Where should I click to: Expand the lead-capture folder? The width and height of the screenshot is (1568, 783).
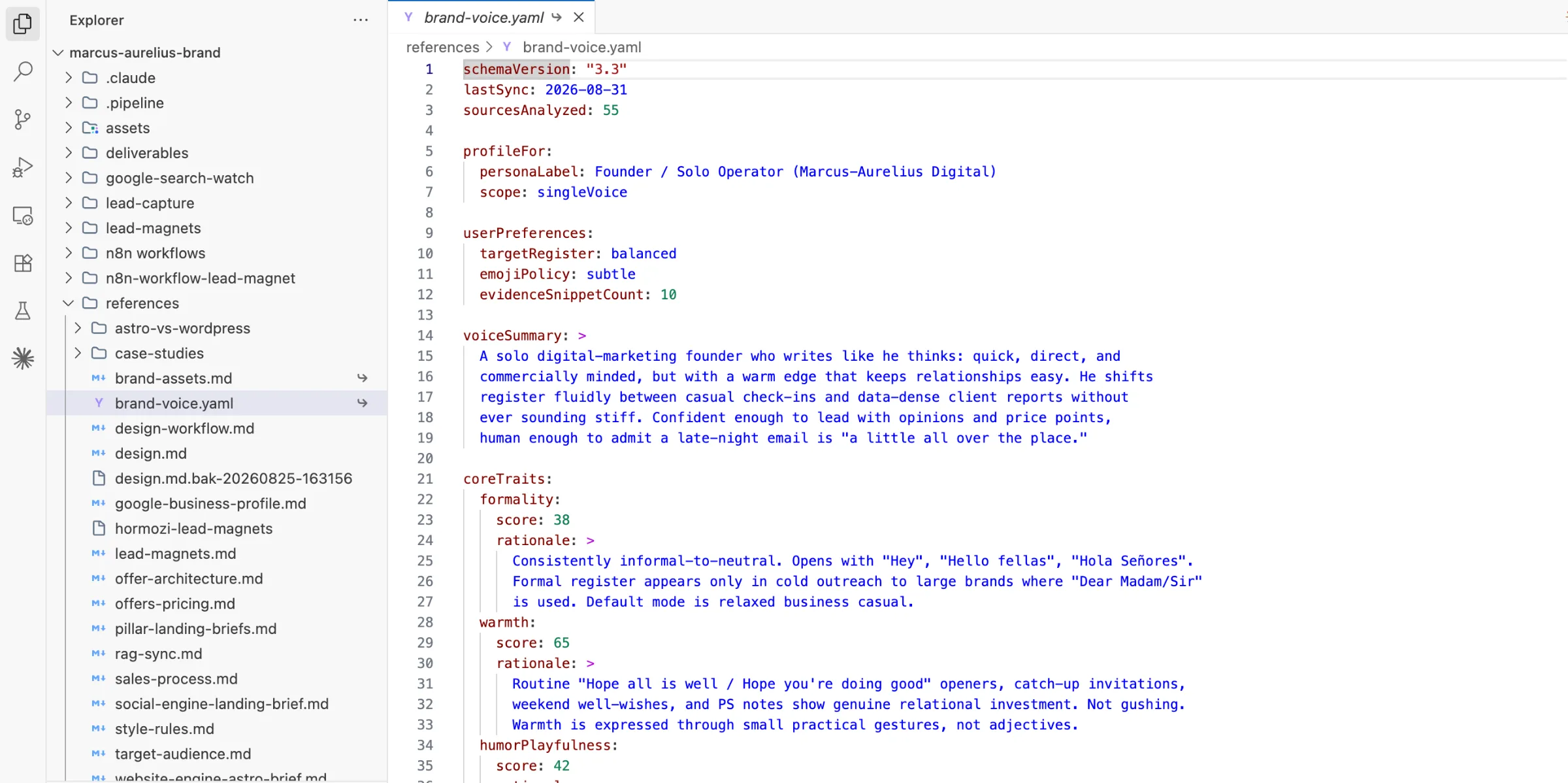point(69,203)
